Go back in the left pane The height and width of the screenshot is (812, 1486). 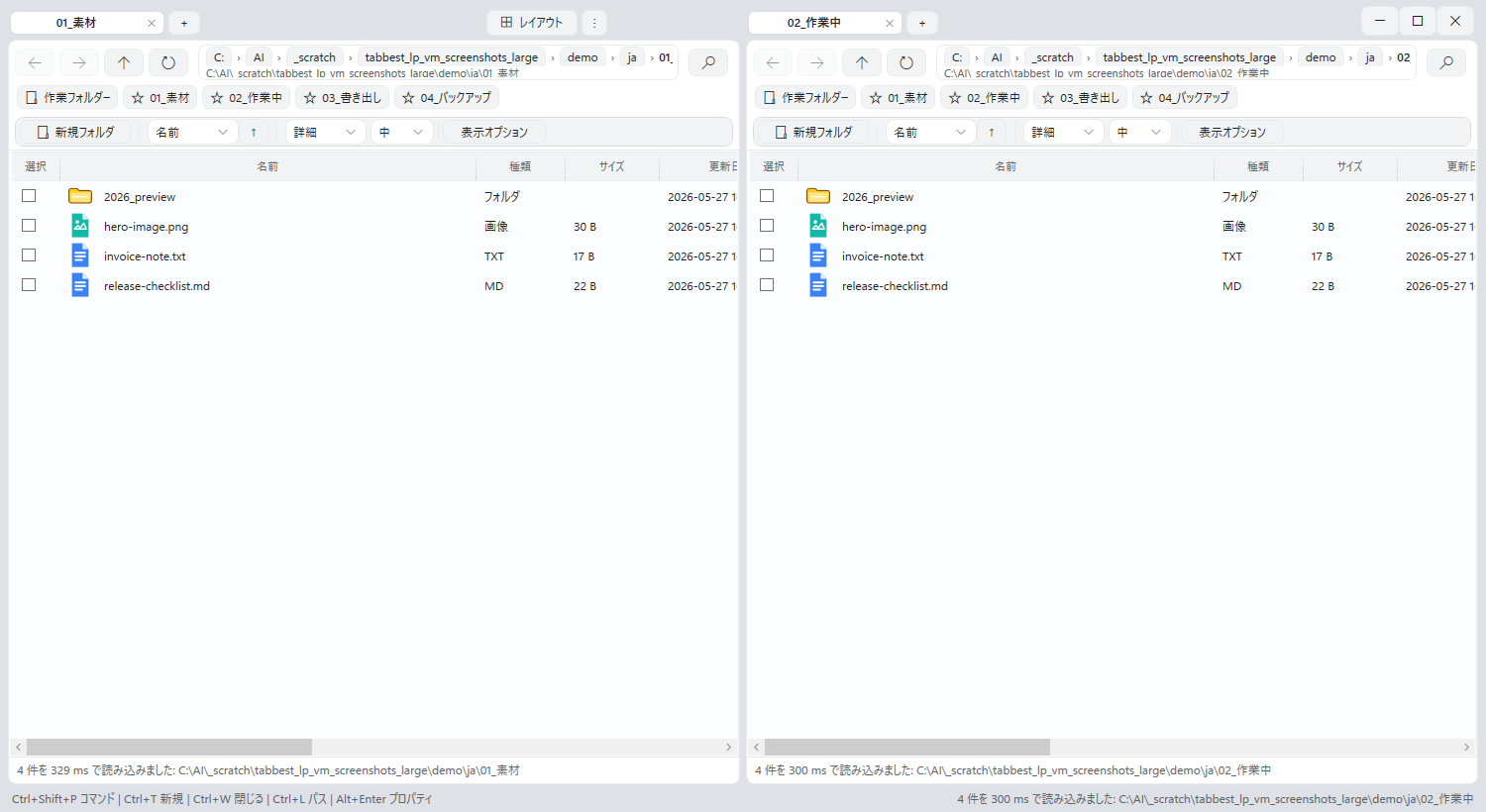[x=35, y=62]
